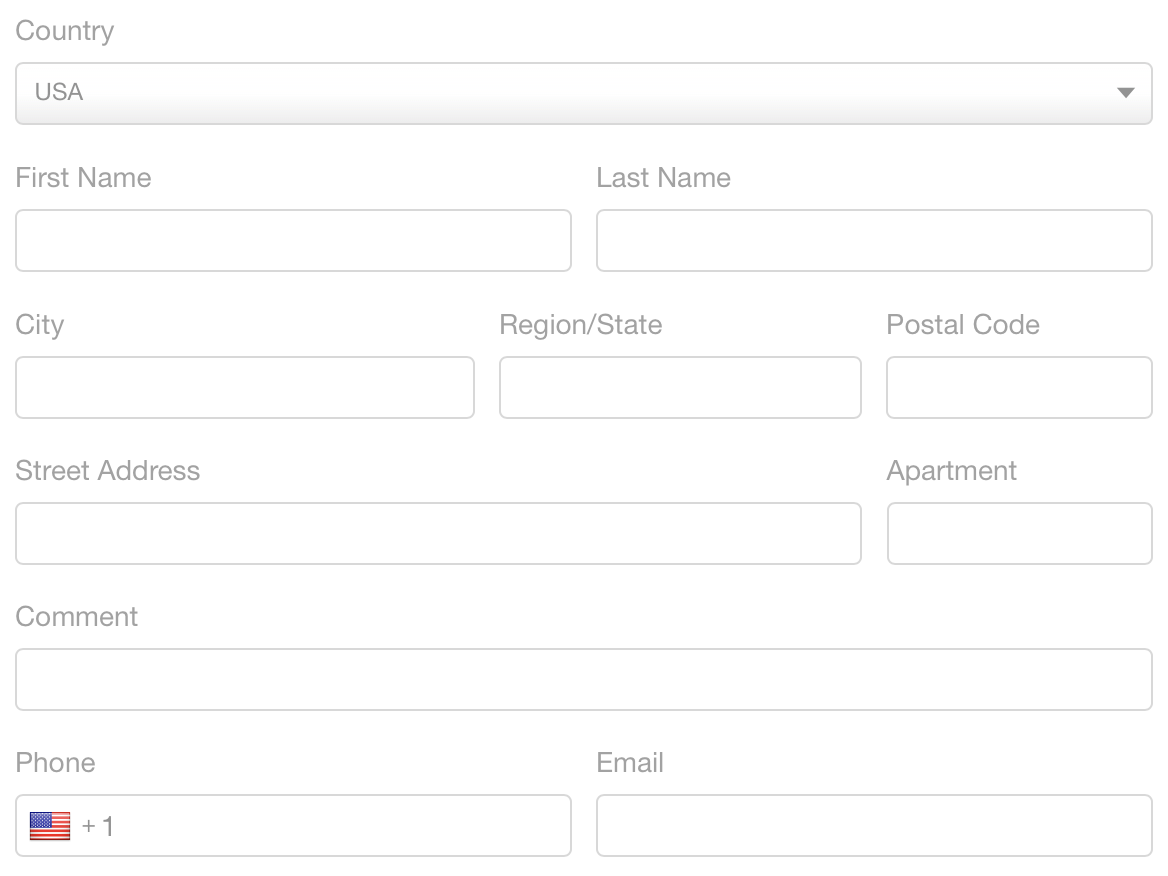1168x876 pixels.
Task: Focus the Email input field
Action: tap(874, 826)
